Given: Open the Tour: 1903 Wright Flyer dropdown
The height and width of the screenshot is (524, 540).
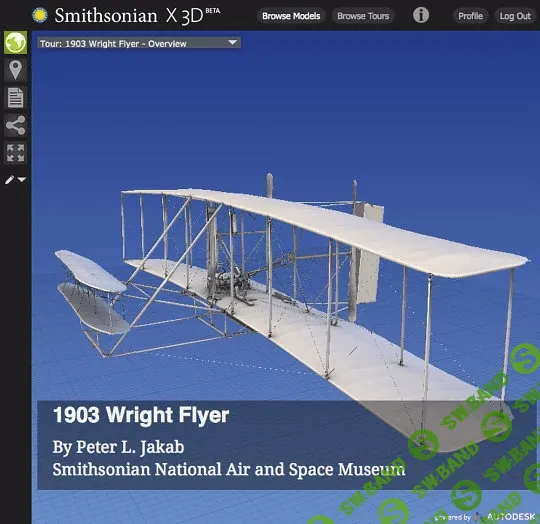Looking at the screenshot, I should tap(139, 43).
